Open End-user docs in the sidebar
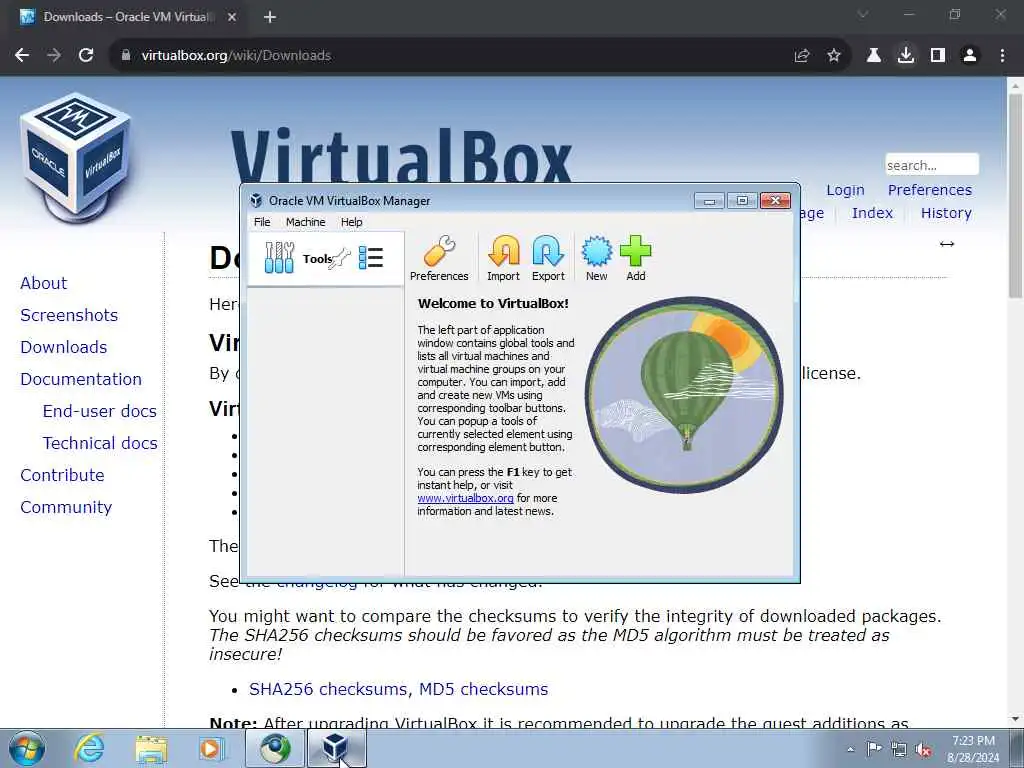This screenshot has height=768, width=1024. 100,411
